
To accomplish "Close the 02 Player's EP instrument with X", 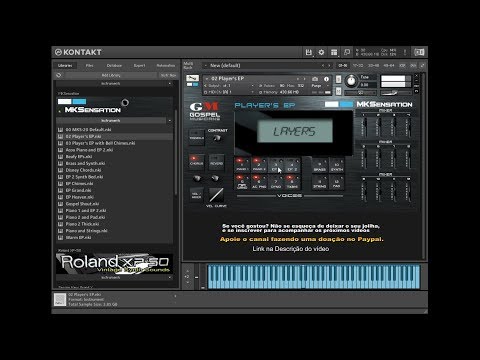I will click(x=416, y=76).
